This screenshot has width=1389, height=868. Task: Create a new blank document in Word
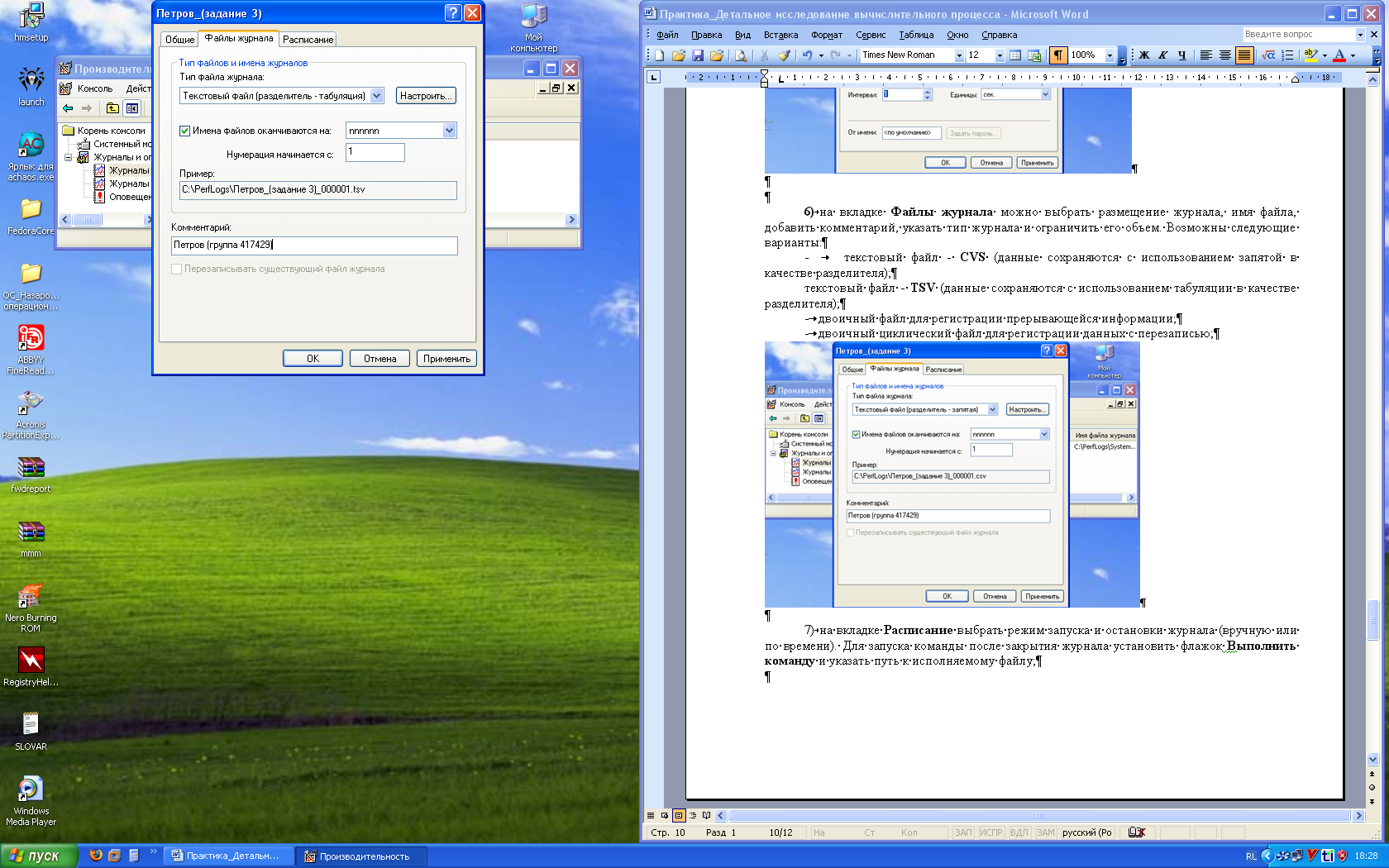click(660, 55)
